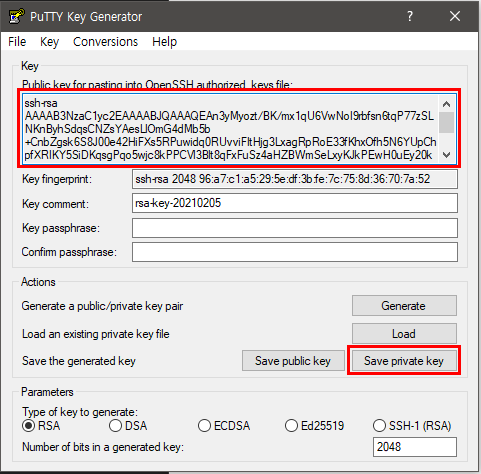Screen dimensions: 481x474
Task: Click the 'Generate a public/private key pair' label
Action: (x=102, y=306)
